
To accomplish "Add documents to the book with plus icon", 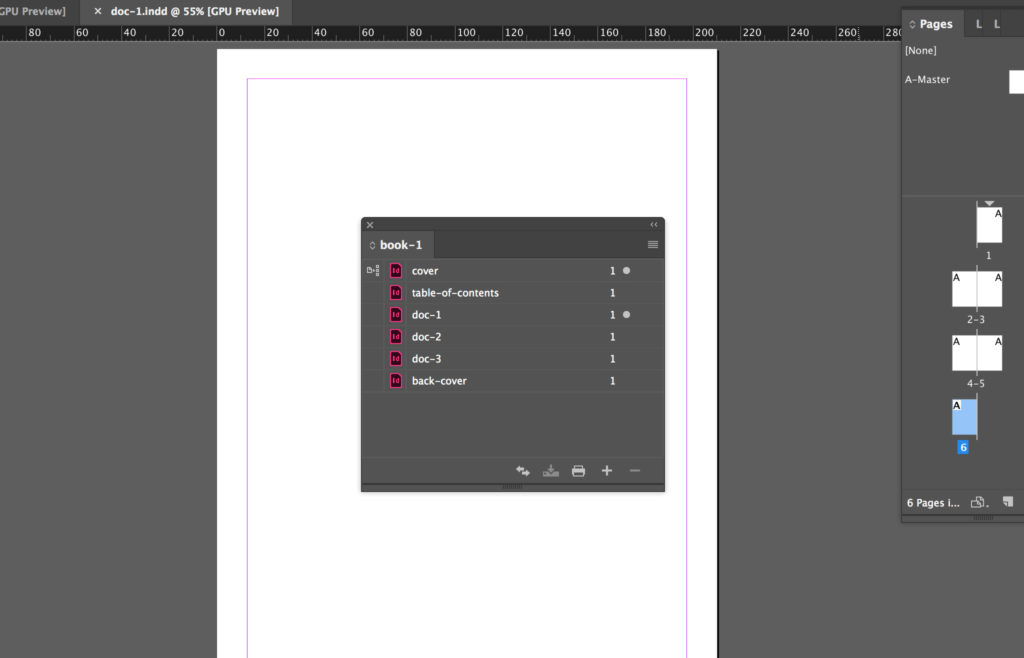I will (606, 470).
